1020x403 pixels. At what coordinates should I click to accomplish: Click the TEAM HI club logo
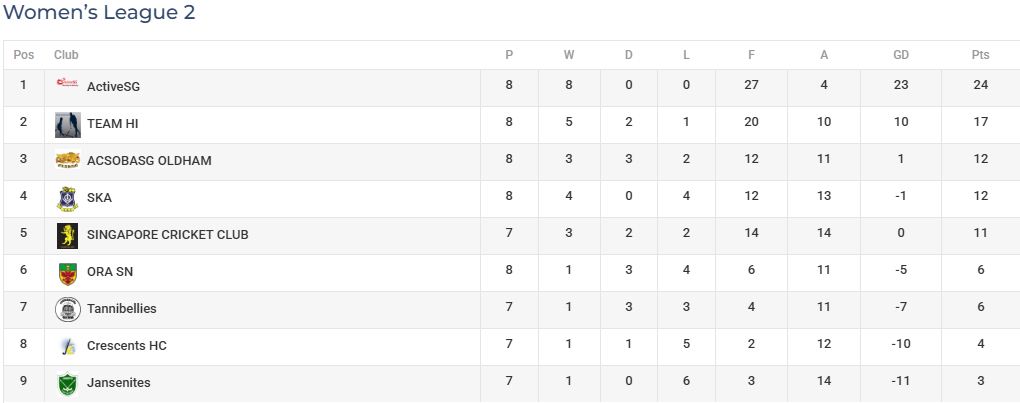(68, 125)
